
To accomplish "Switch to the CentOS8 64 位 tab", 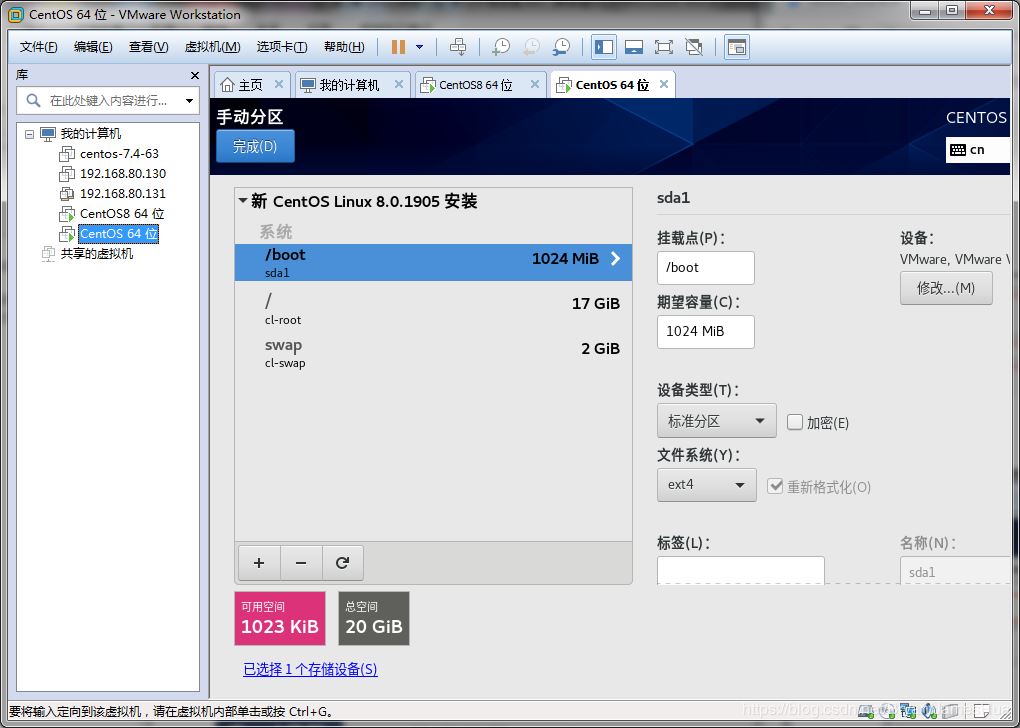I will 475,85.
